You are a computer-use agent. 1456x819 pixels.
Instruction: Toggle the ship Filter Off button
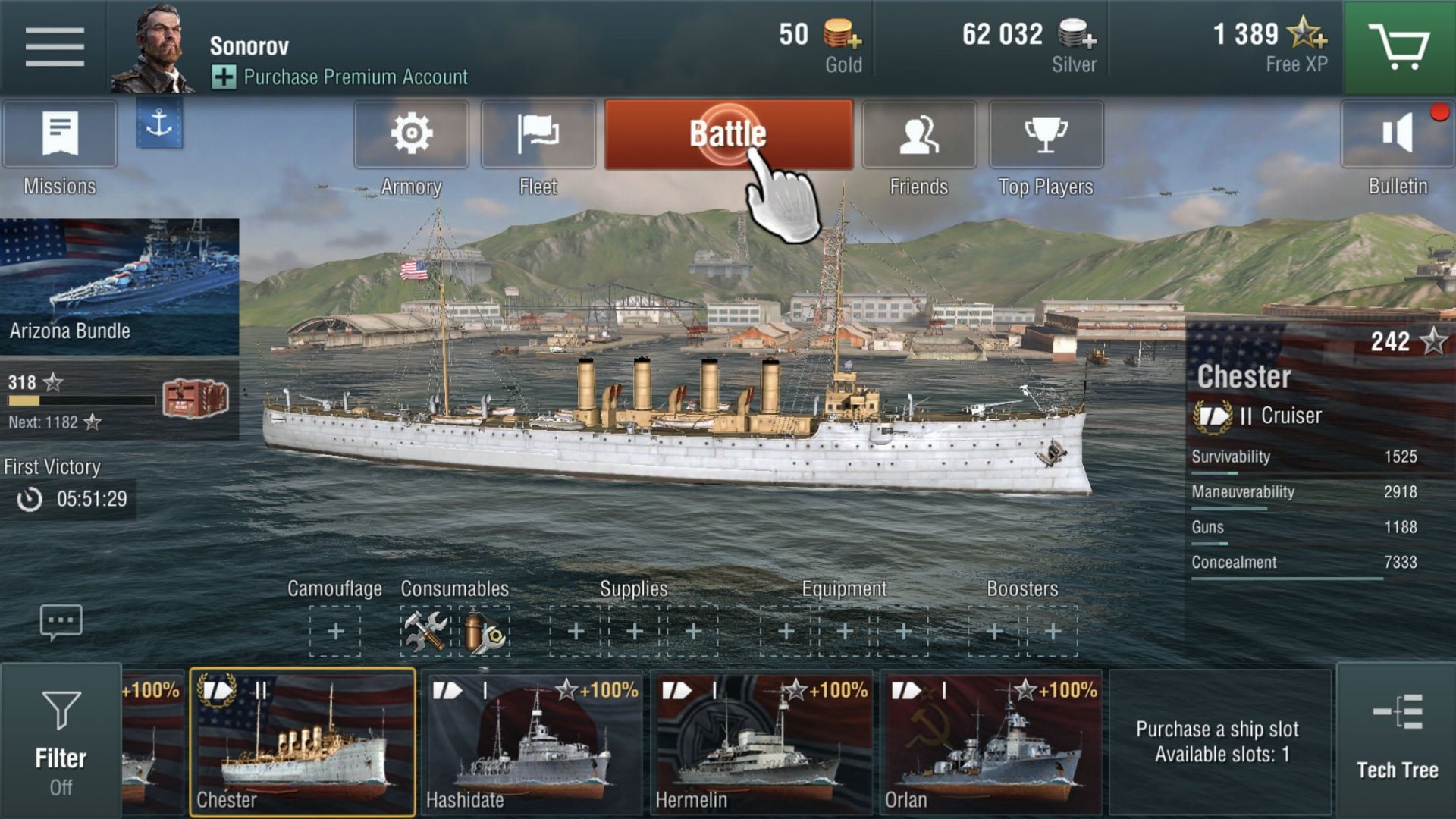[61, 742]
